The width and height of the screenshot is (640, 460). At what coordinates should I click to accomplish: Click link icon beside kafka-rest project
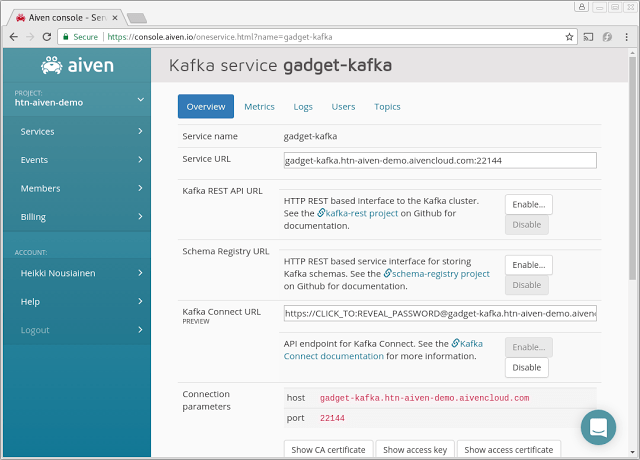(x=321, y=213)
